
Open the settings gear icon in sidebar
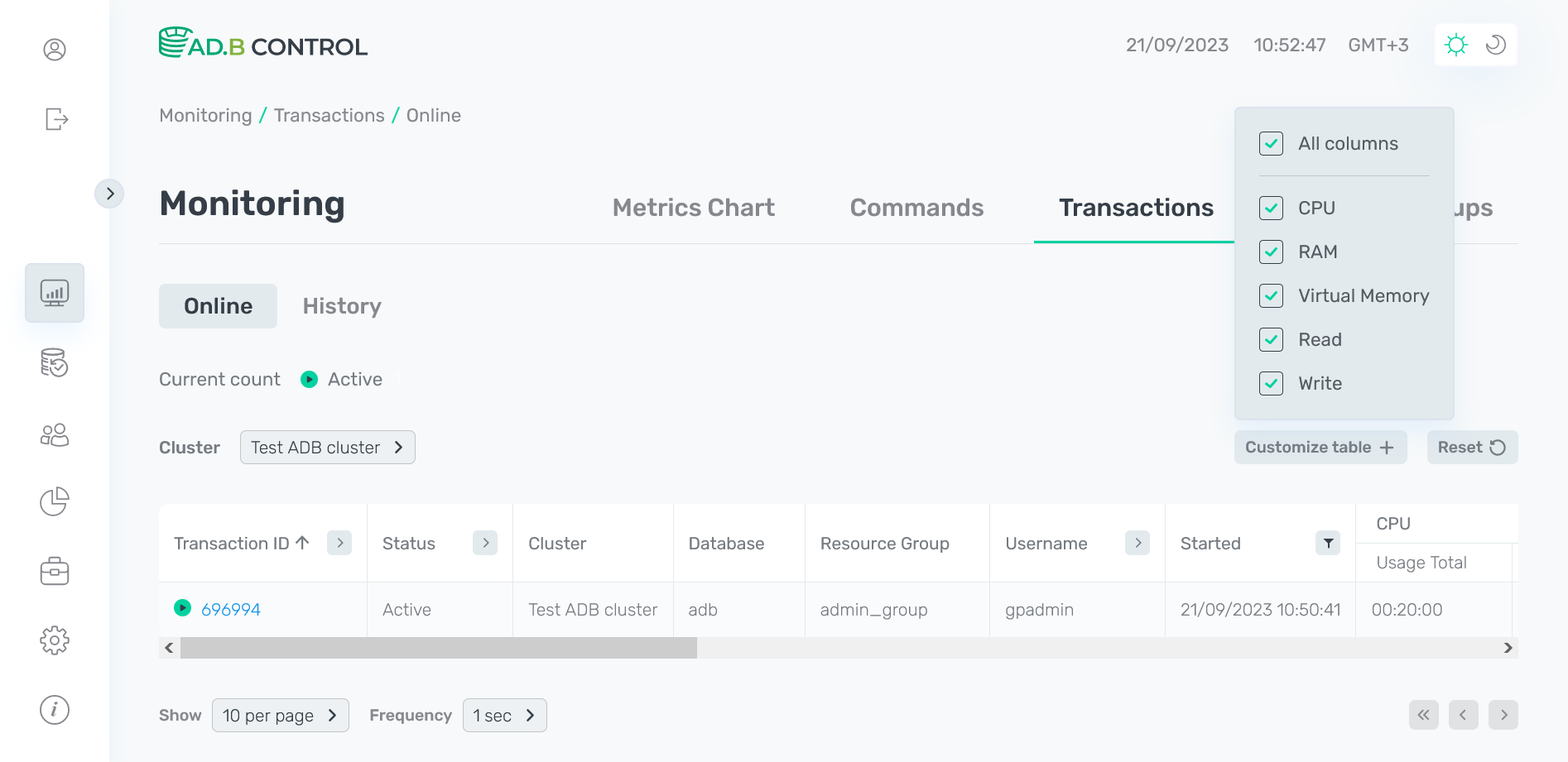55,640
